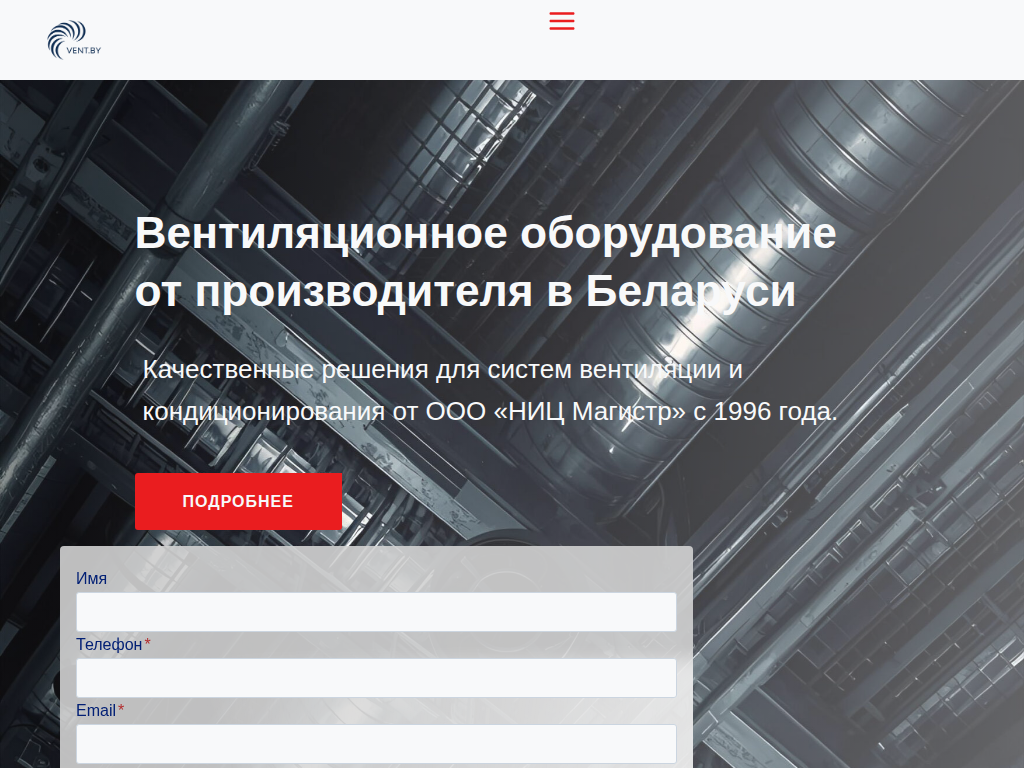Screen dimensions: 1024x768
Task: Select the Email input field
Action: [376, 744]
